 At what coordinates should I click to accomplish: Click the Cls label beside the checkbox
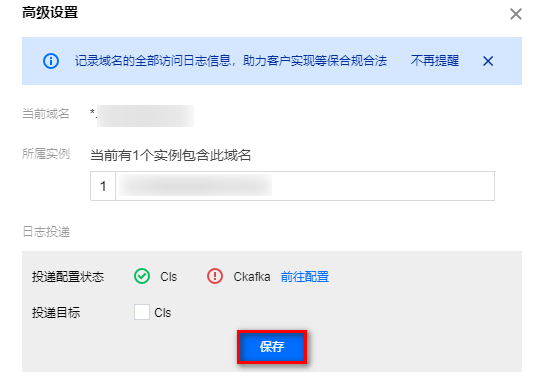pyautogui.click(x=162, y=313)
